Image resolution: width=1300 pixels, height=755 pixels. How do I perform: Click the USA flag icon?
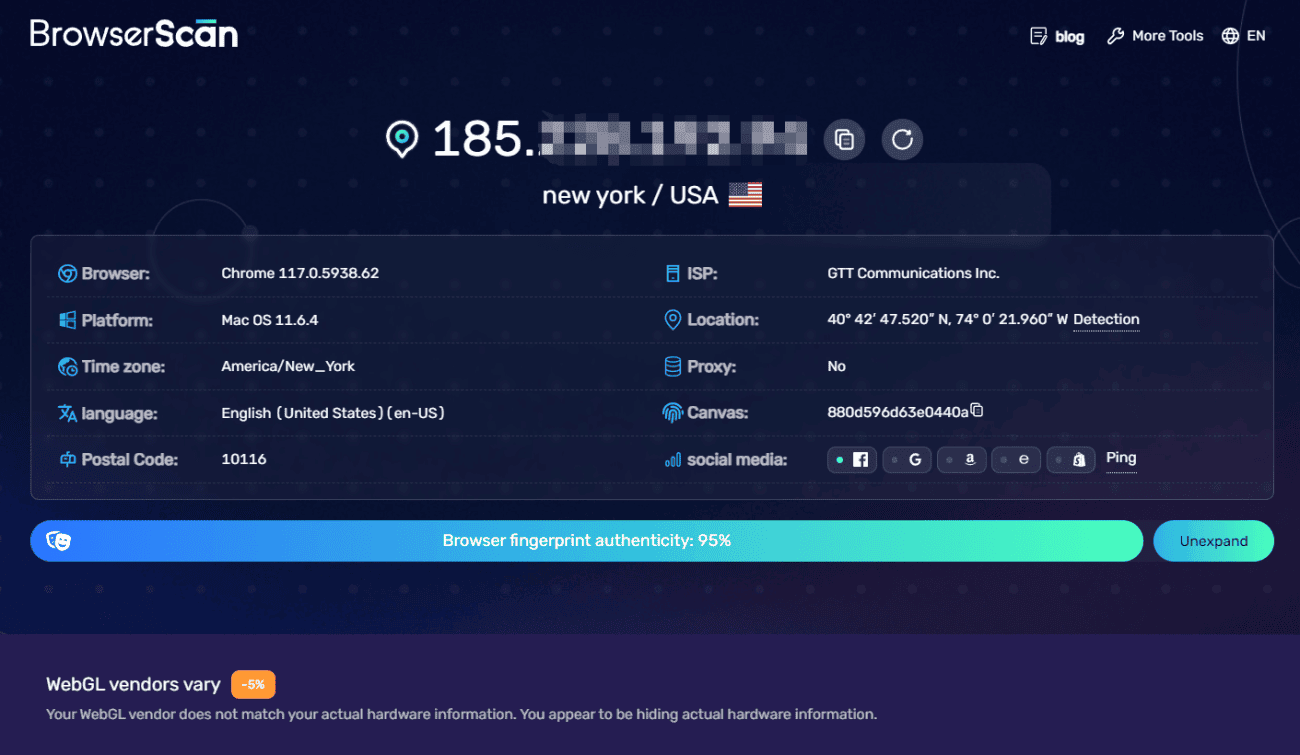point(745,194)
